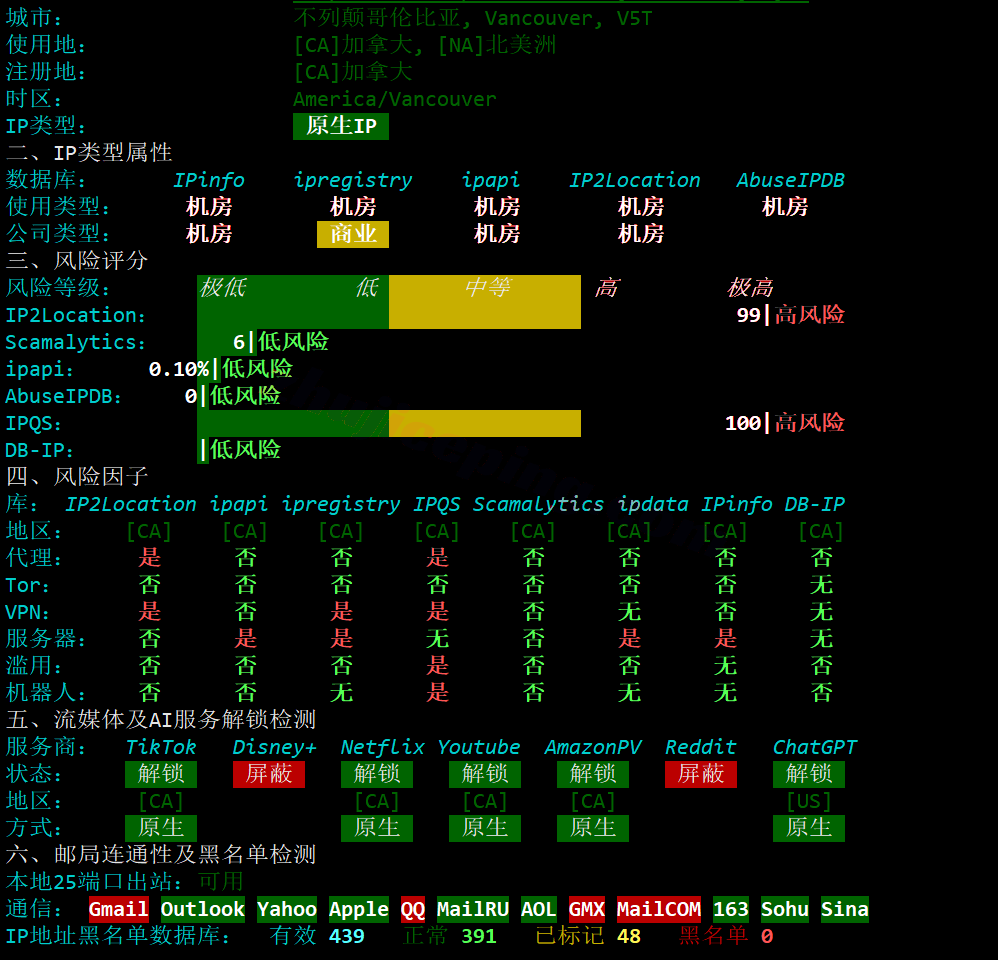This screenshot has width=998, height=960.
Task: Click the Scamalytics 6 低风险 score
Action: 281,342
